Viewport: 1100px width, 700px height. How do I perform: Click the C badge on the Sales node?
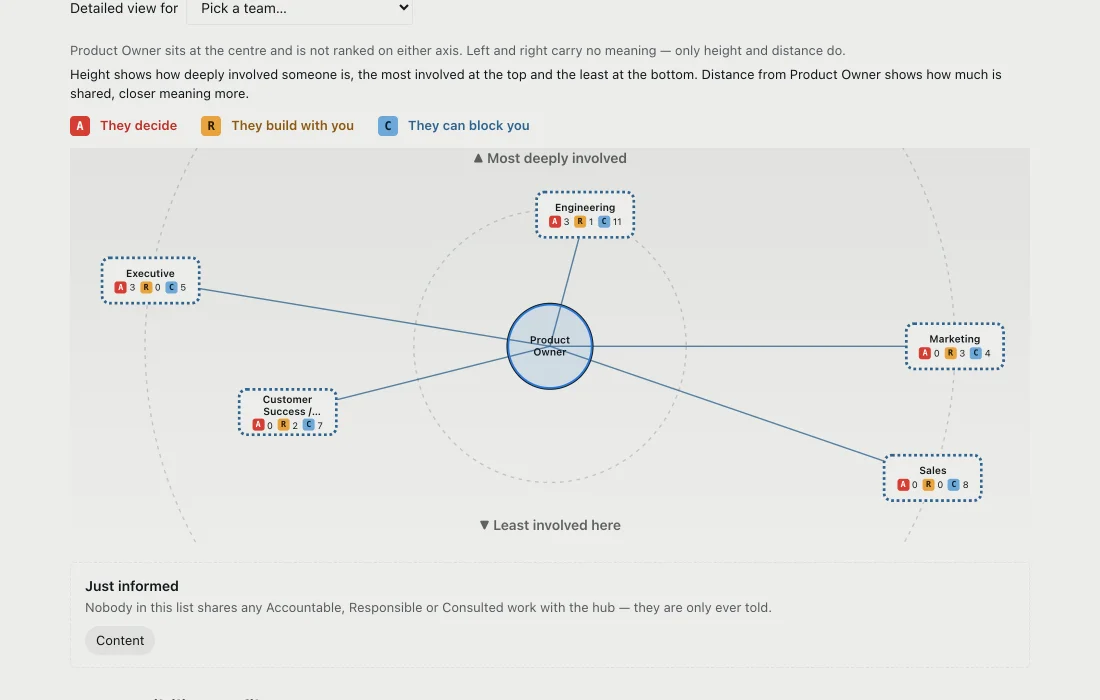(953, 485)
